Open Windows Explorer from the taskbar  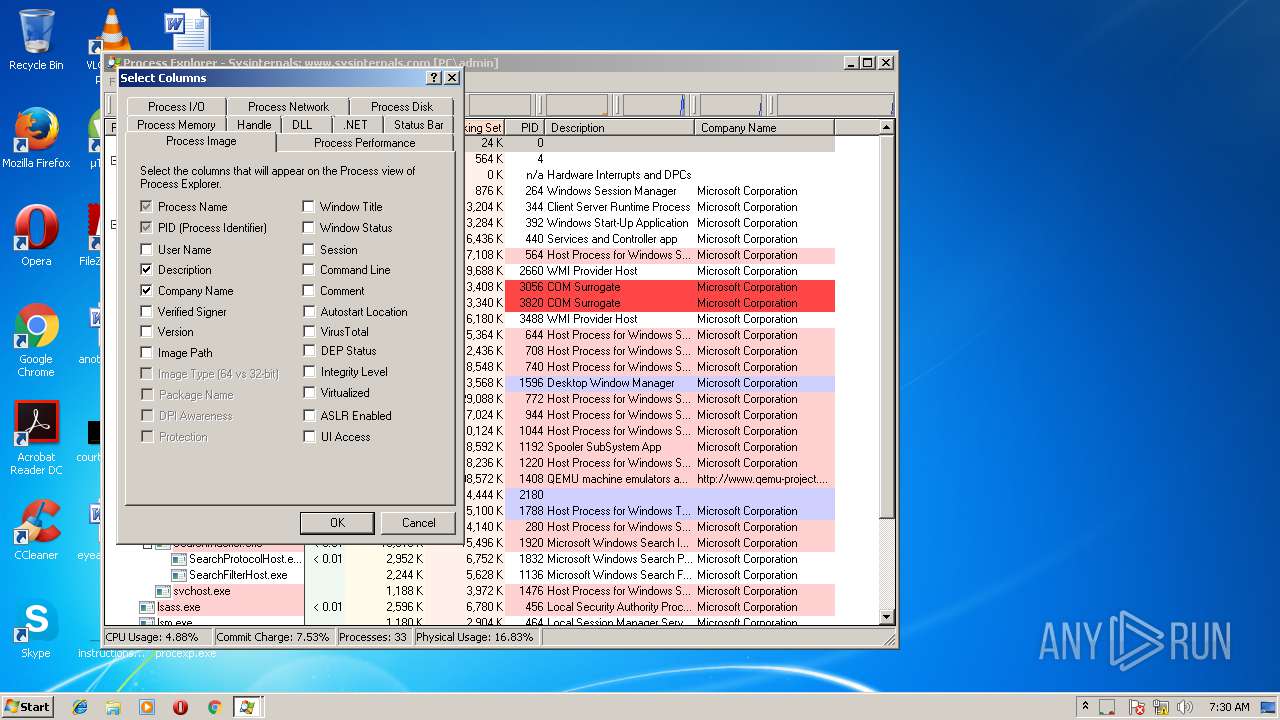coord(113,707)
